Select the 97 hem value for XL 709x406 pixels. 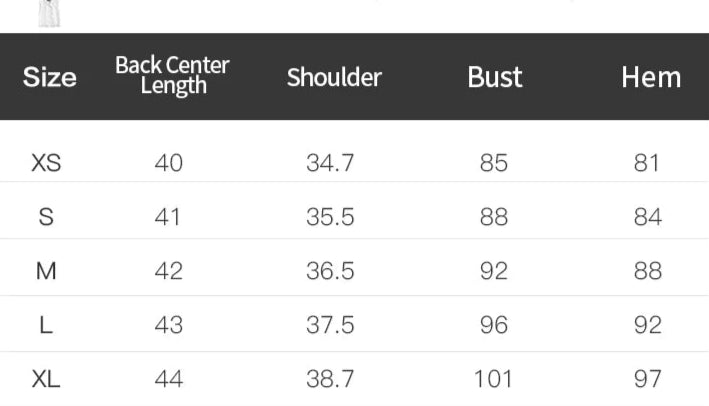tap(648, 378)
